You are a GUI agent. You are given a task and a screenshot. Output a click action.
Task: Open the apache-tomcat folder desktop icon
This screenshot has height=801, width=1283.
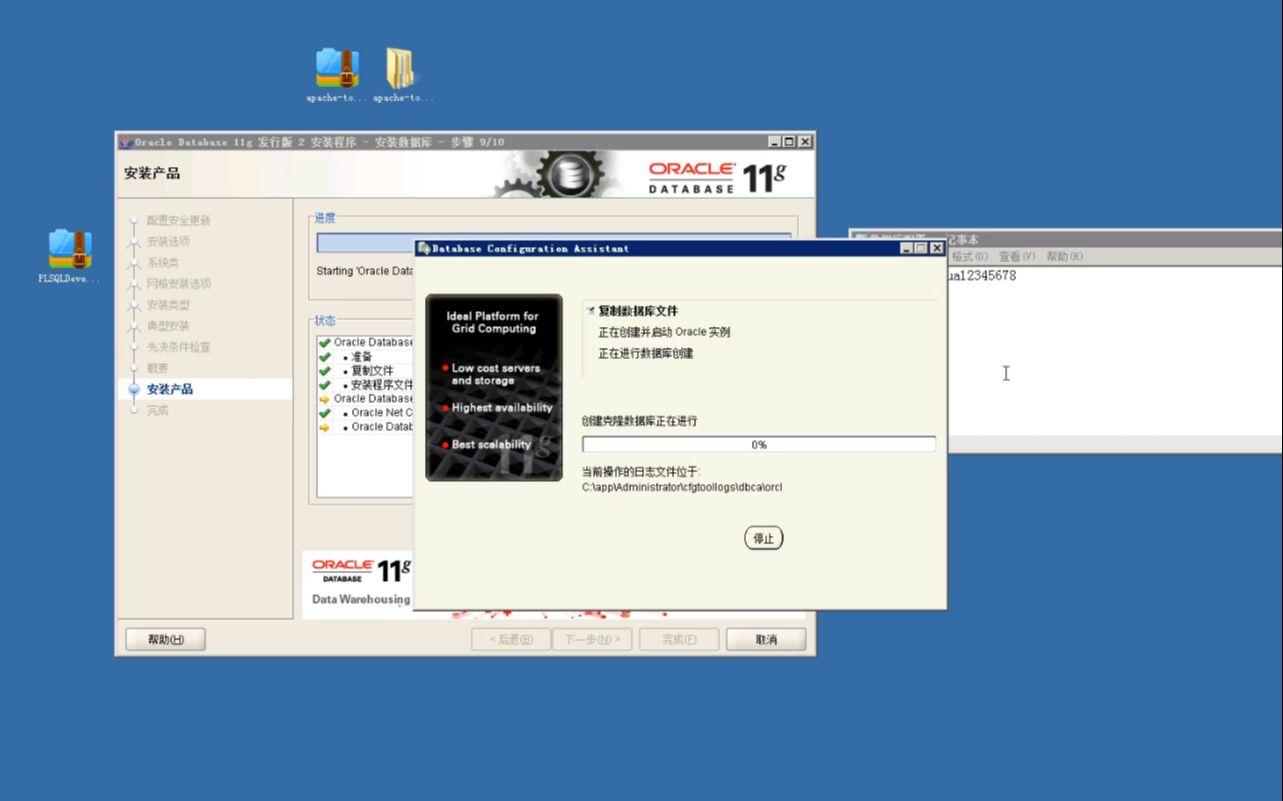point(401,75)
